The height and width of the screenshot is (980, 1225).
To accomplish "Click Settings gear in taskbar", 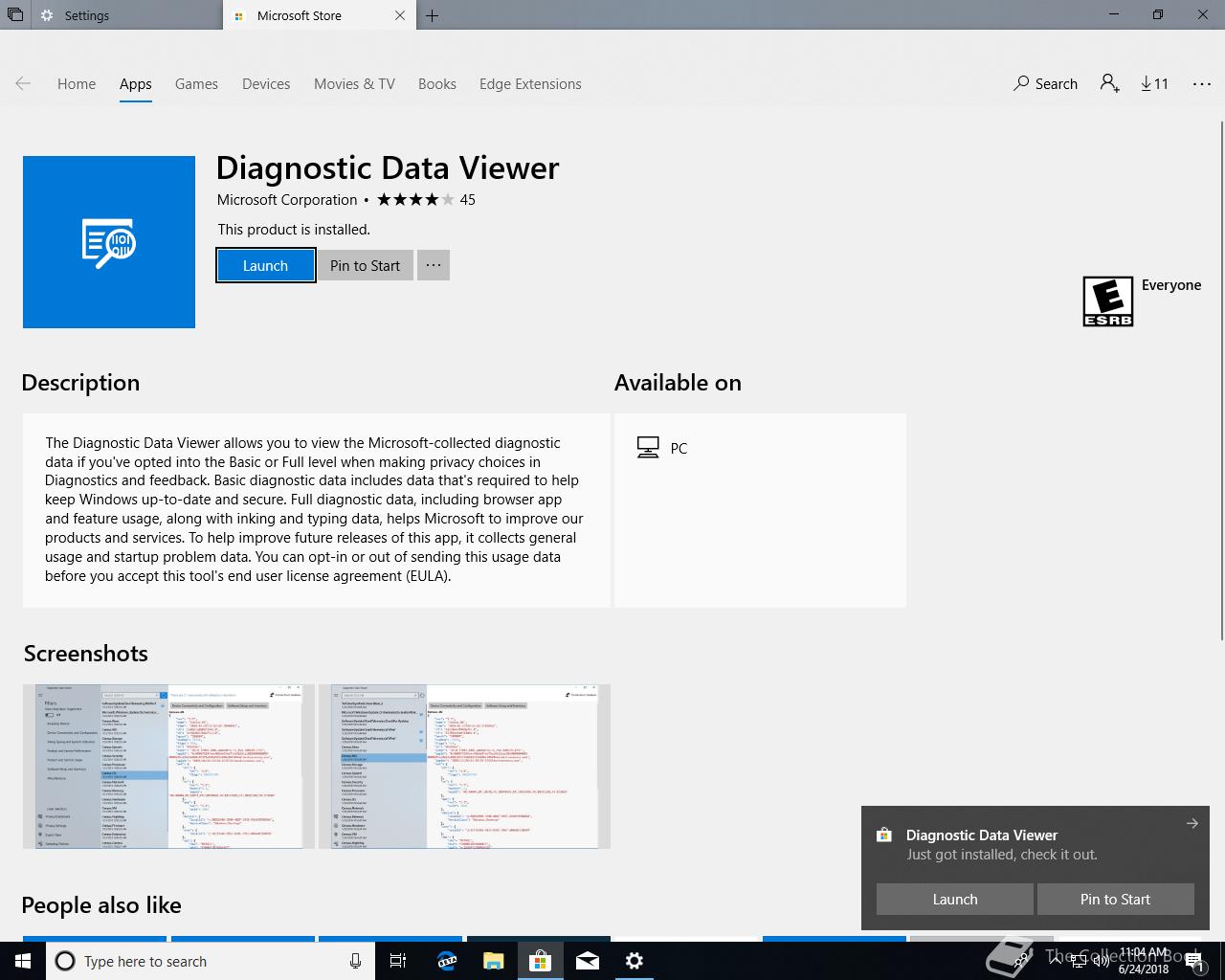I will [x=635, y=961].
